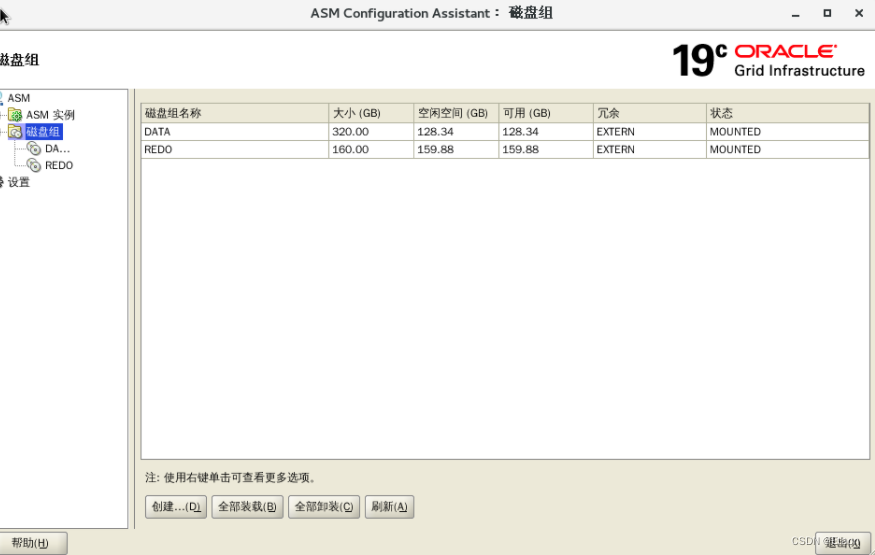Click the exit button at bottom right
875x555 pixels.
(843, 543)
